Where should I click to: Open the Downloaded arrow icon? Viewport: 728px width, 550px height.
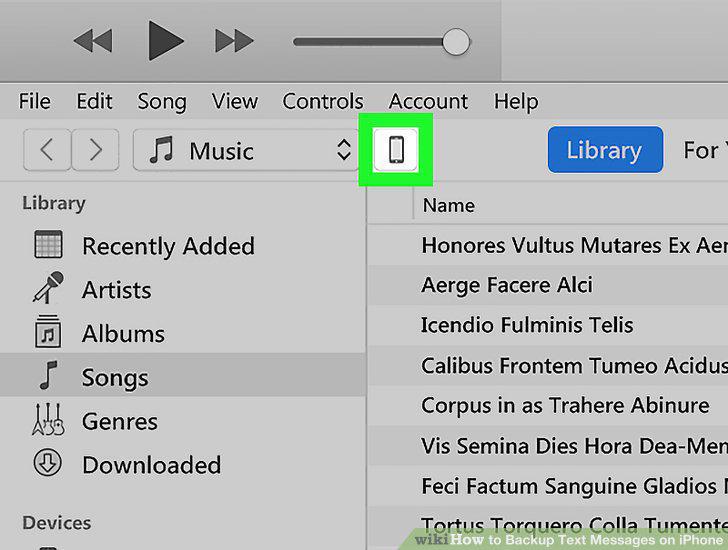pyautogui.click(x=47, y=463)
